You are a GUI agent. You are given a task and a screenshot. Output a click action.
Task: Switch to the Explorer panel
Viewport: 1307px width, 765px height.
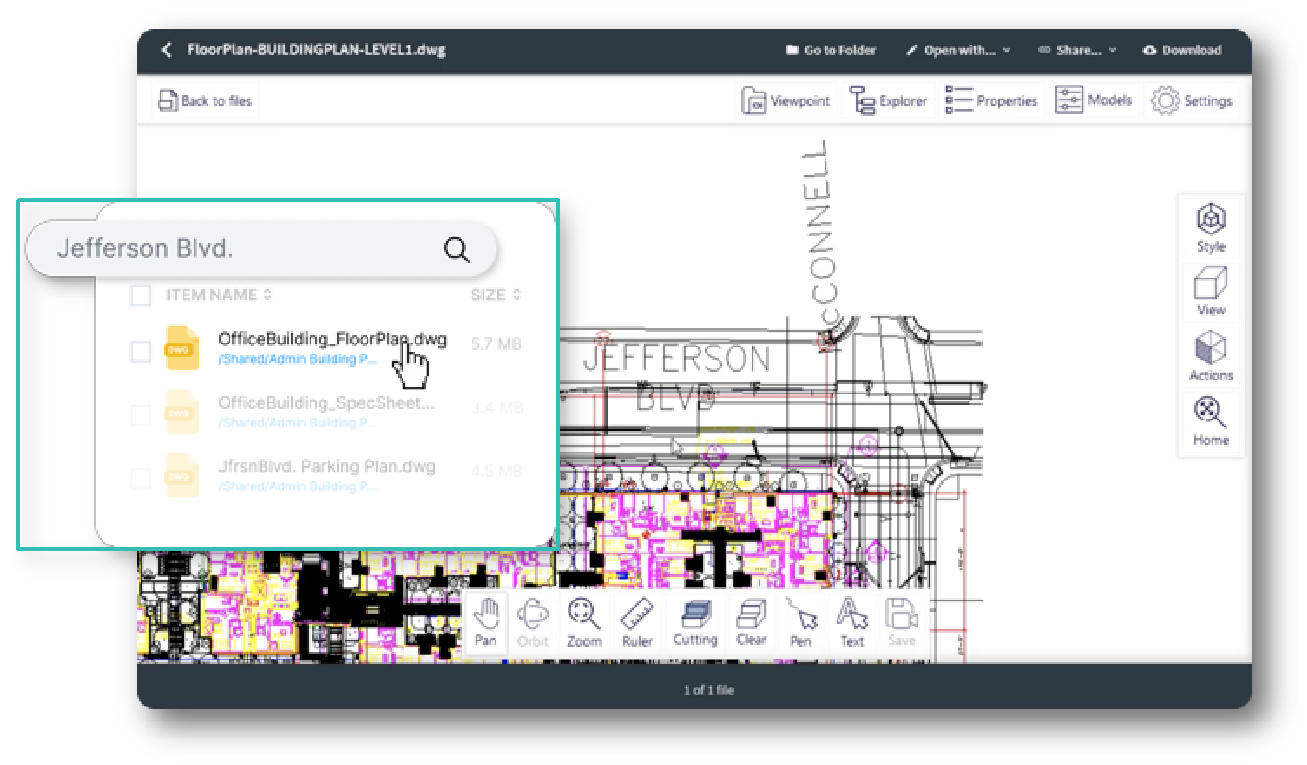(x=889, y=101)
